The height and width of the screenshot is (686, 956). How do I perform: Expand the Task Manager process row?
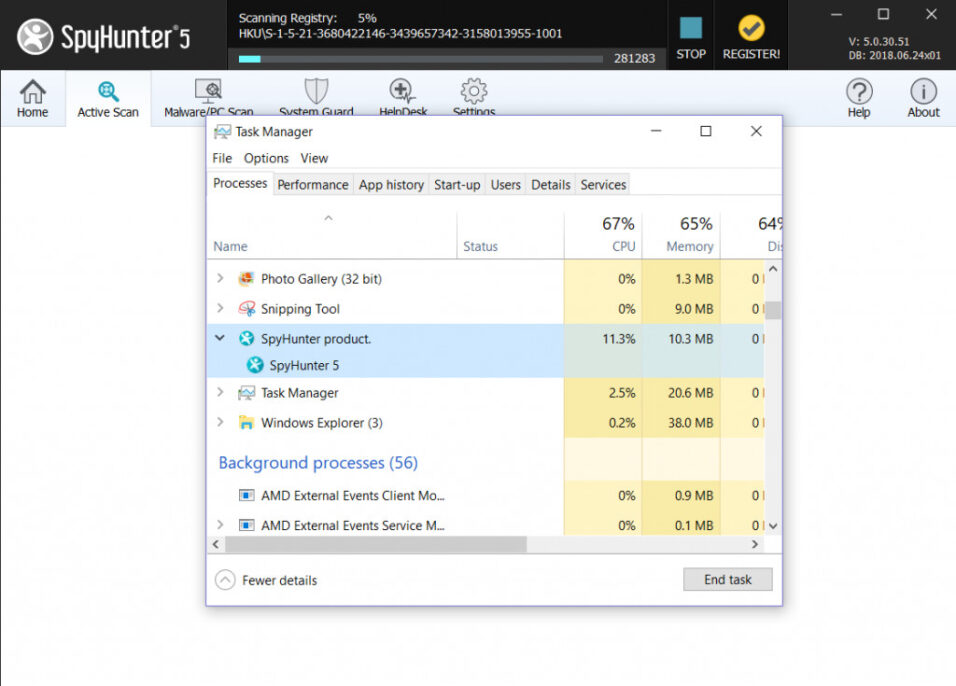tap(220, 393)
